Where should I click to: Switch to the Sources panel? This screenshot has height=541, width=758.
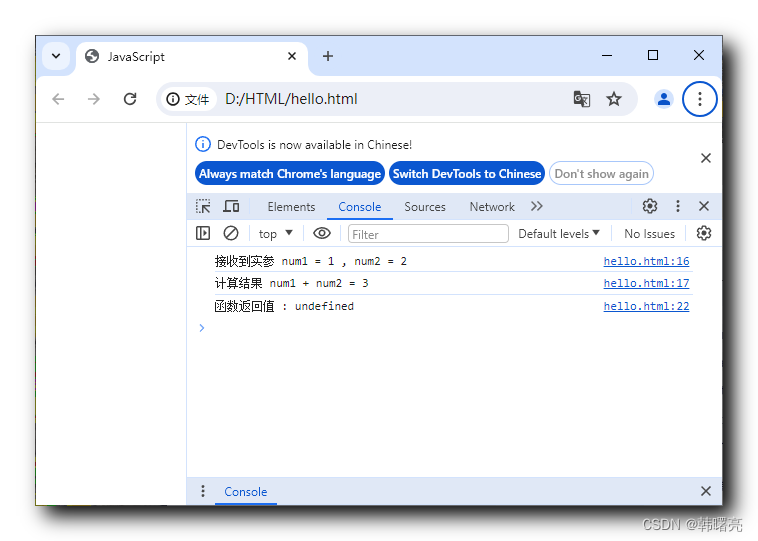click(x=424, y=207)
